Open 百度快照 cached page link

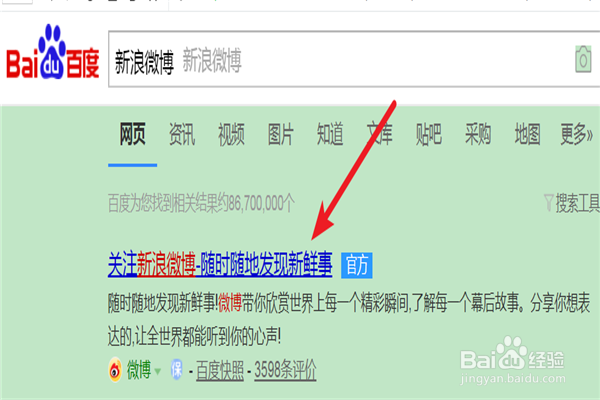click(x=220, y=371)
